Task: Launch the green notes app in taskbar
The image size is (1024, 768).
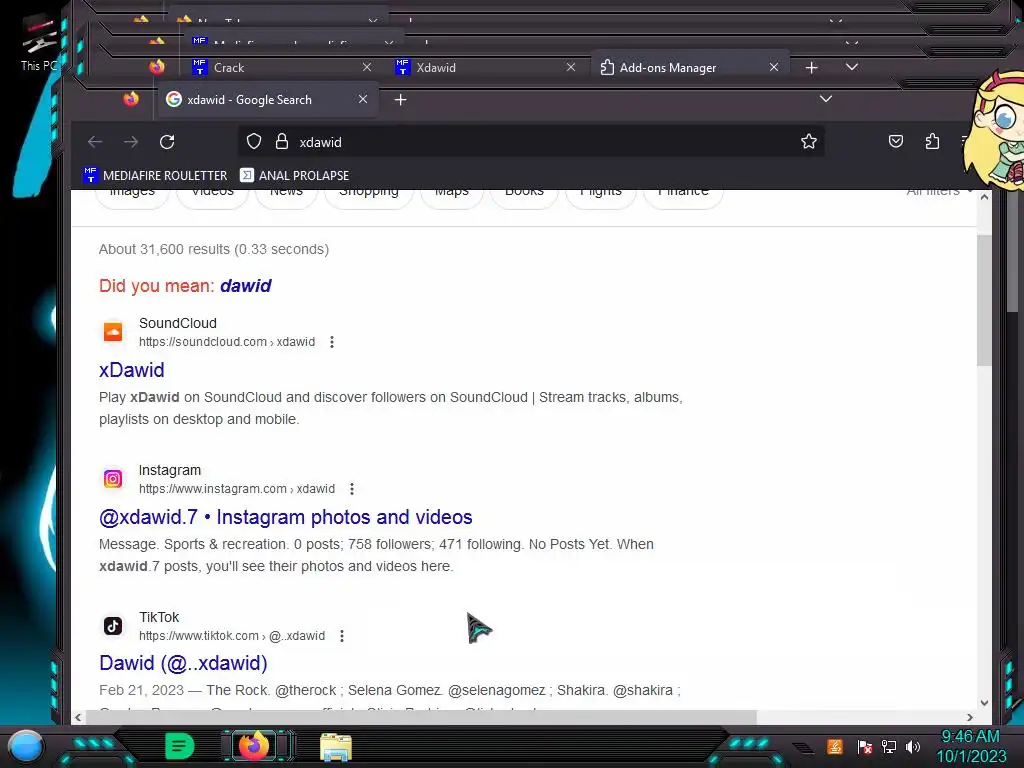Action: coord(180,746)
